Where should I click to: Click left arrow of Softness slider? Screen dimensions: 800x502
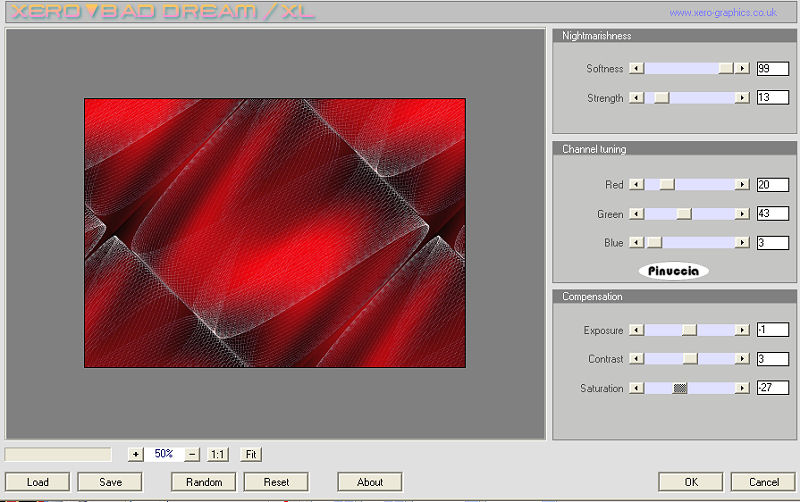point(636,68)
